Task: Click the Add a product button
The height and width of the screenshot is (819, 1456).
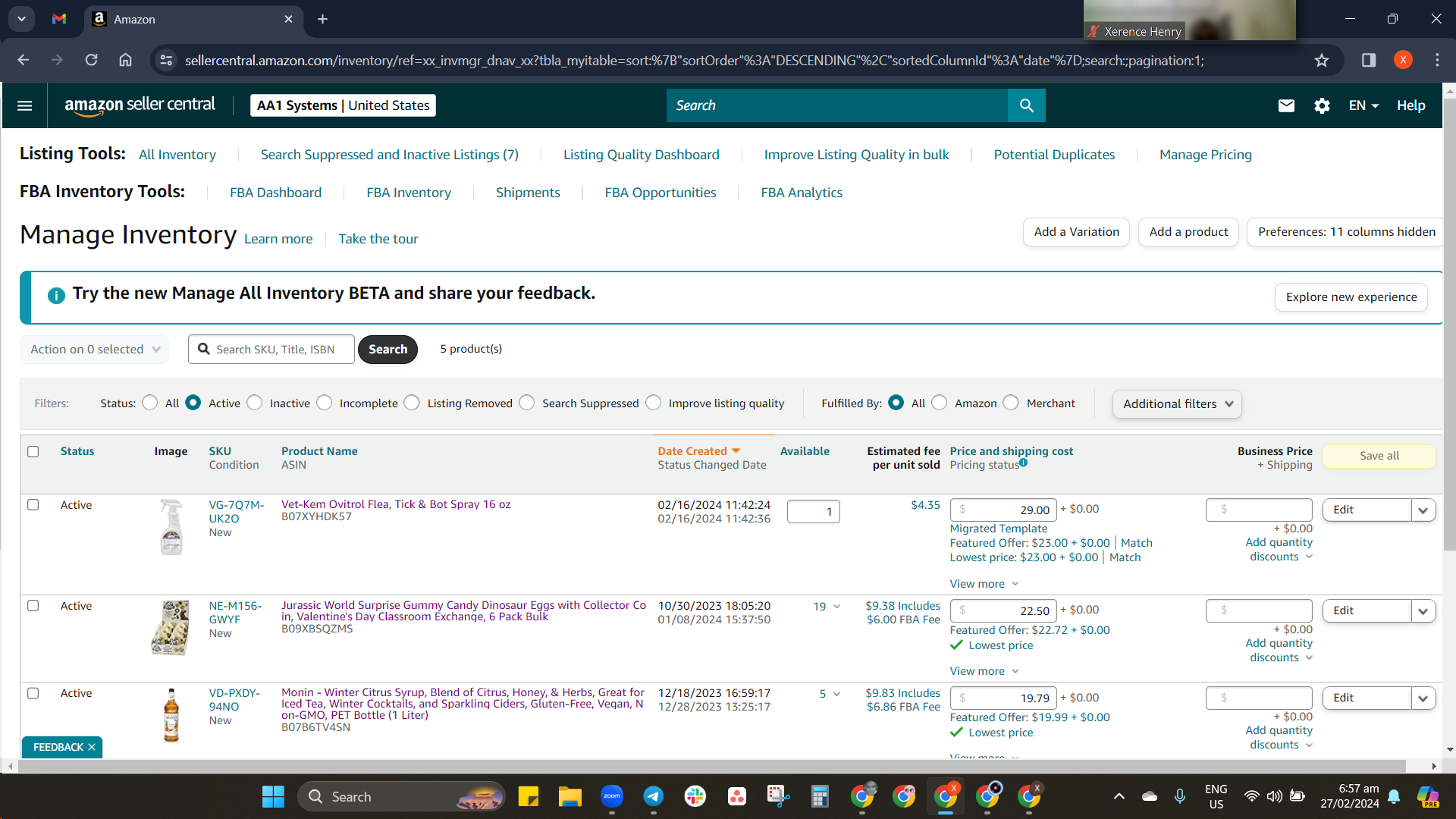Action: [x=1188, y=232]
